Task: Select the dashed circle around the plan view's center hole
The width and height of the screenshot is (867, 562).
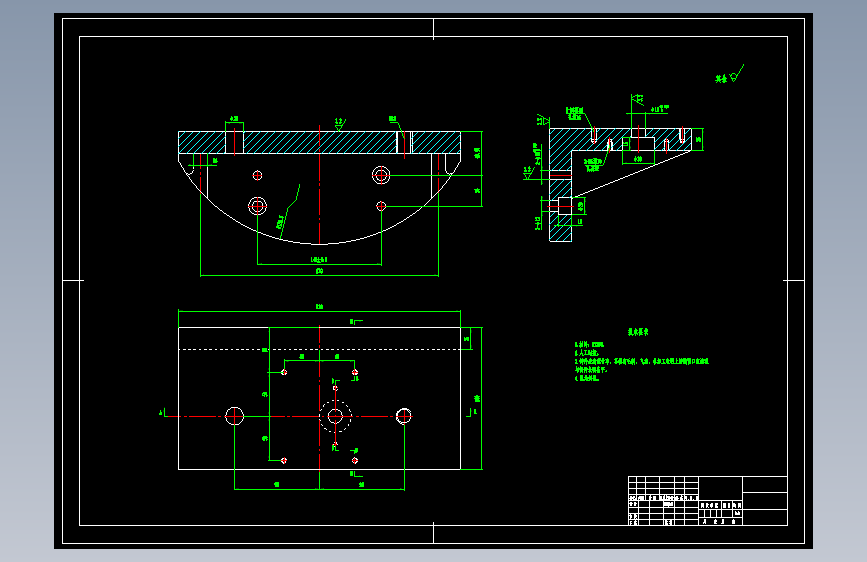Action: point(335,417)
